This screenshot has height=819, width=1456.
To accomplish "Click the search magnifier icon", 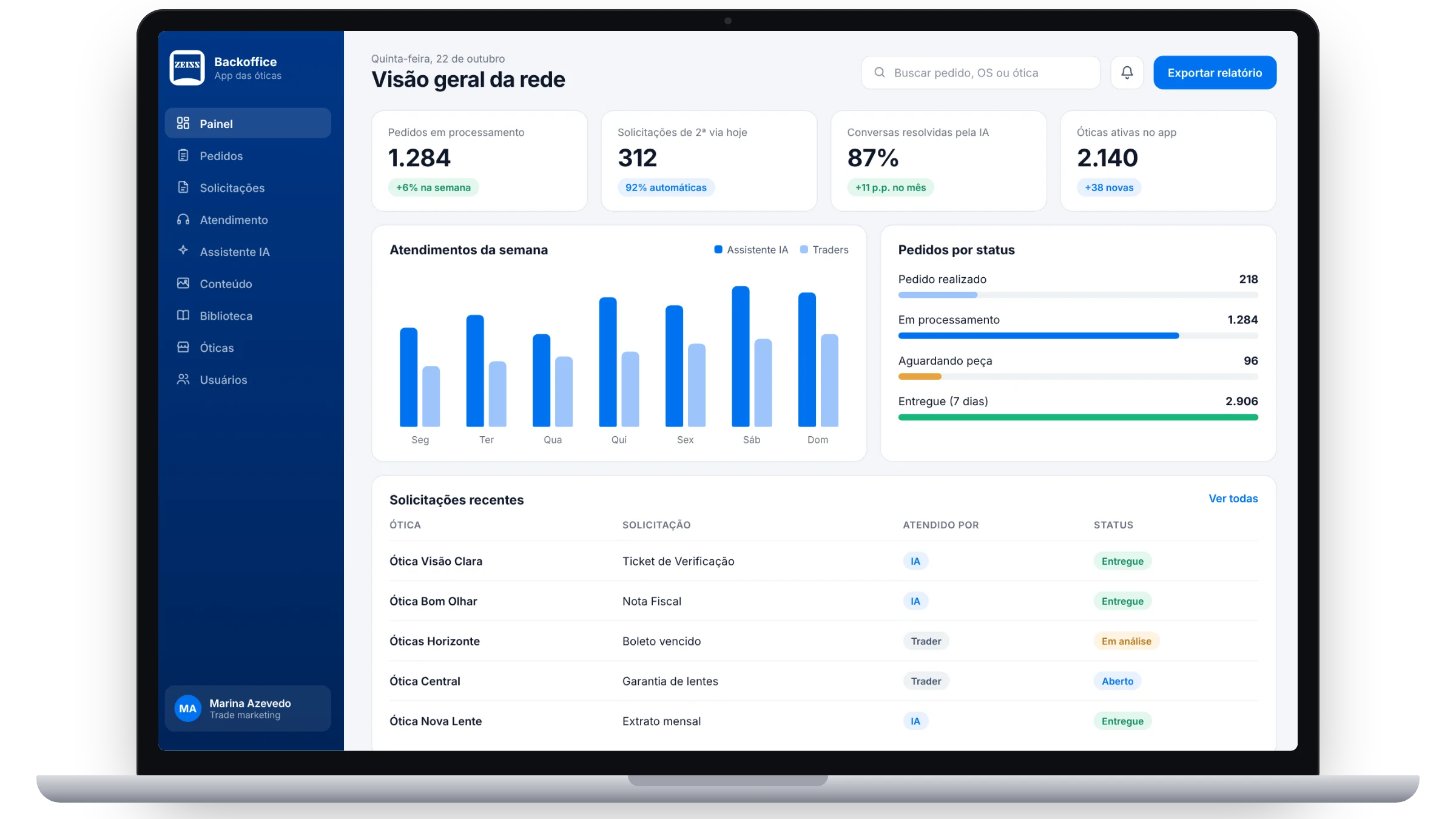I will tap(880, 73).
